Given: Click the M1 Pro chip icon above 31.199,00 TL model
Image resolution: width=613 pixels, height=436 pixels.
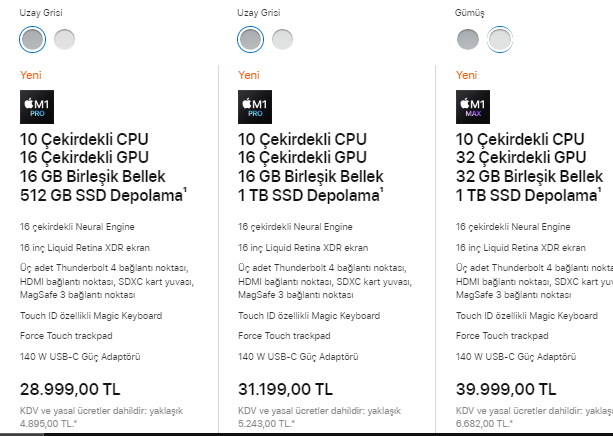Looking at the screenshot, I should click(x=254, y=107).
